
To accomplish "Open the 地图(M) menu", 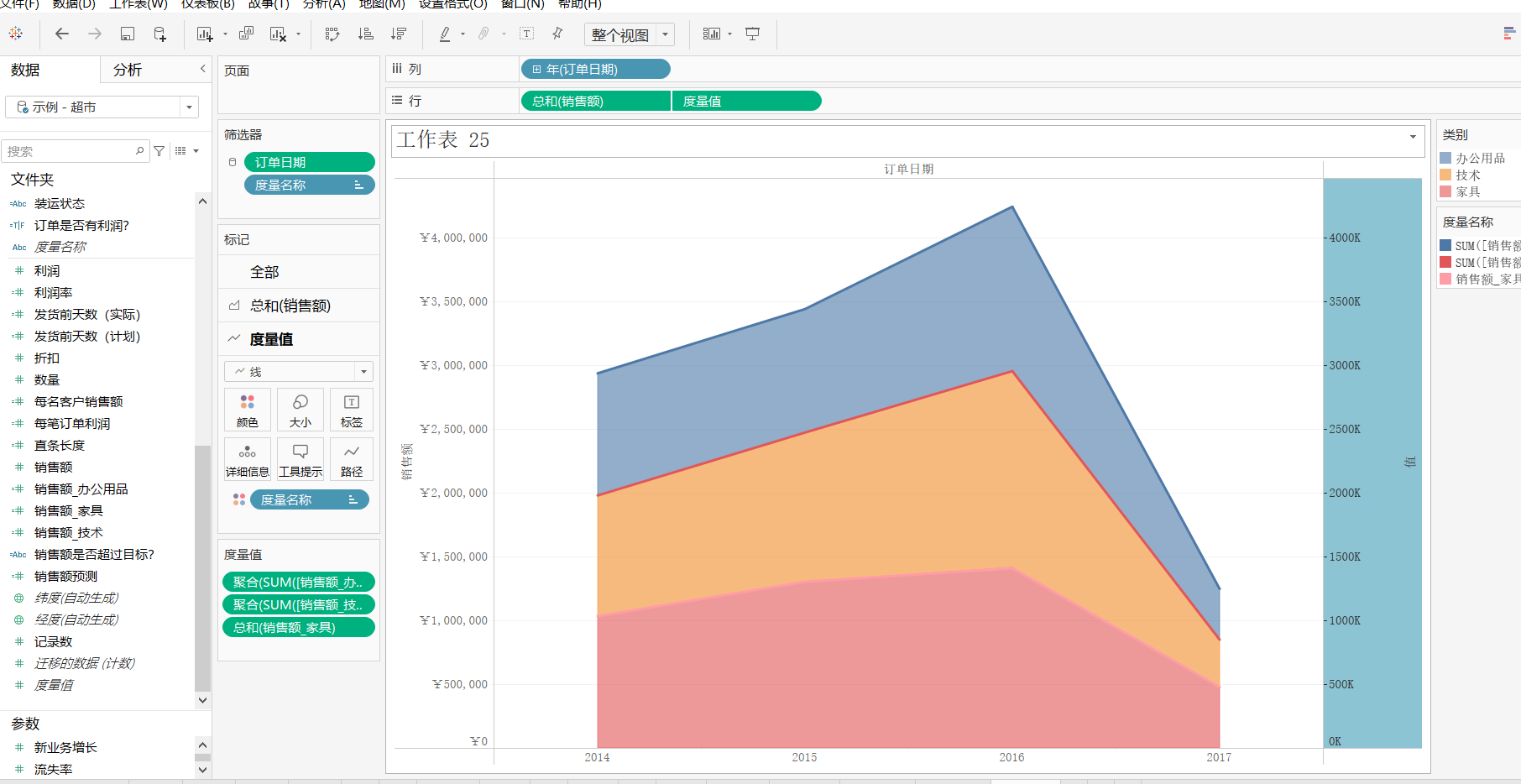I will (382, 4).
